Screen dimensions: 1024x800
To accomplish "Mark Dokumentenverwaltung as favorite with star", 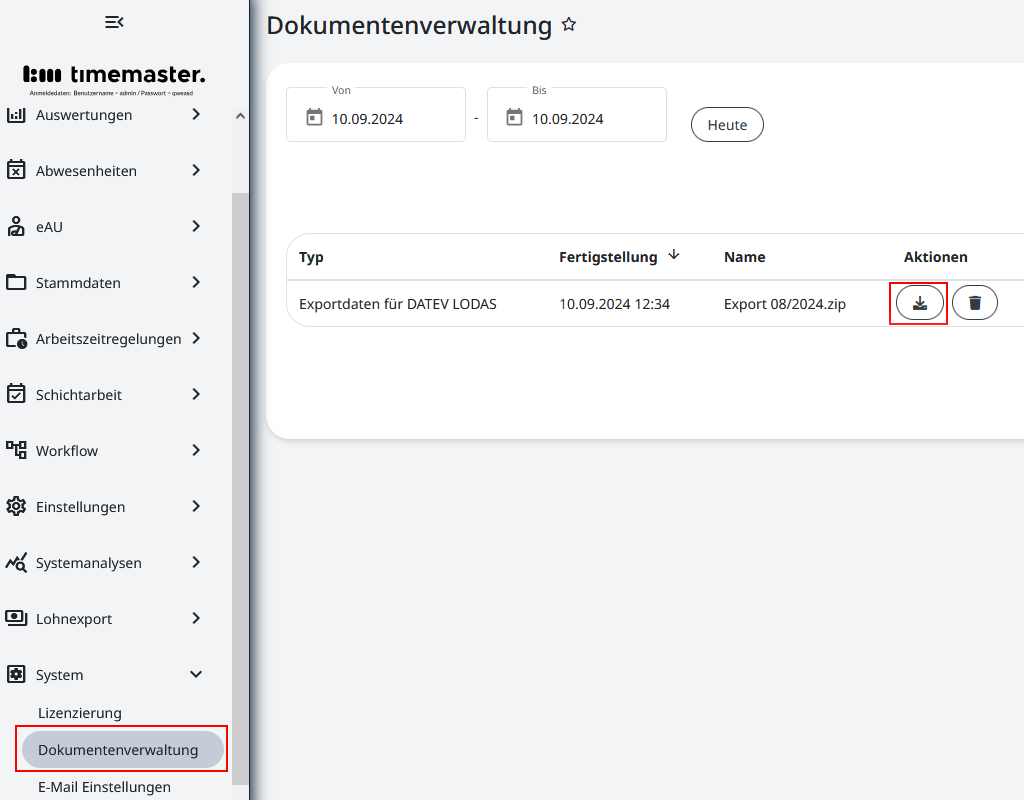I will tap(569, 24).
